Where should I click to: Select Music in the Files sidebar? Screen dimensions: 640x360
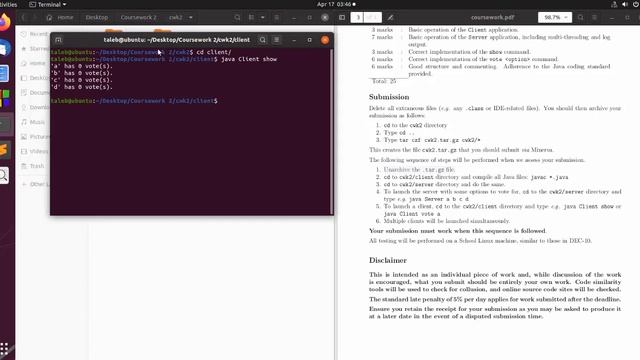click(35, 122)
